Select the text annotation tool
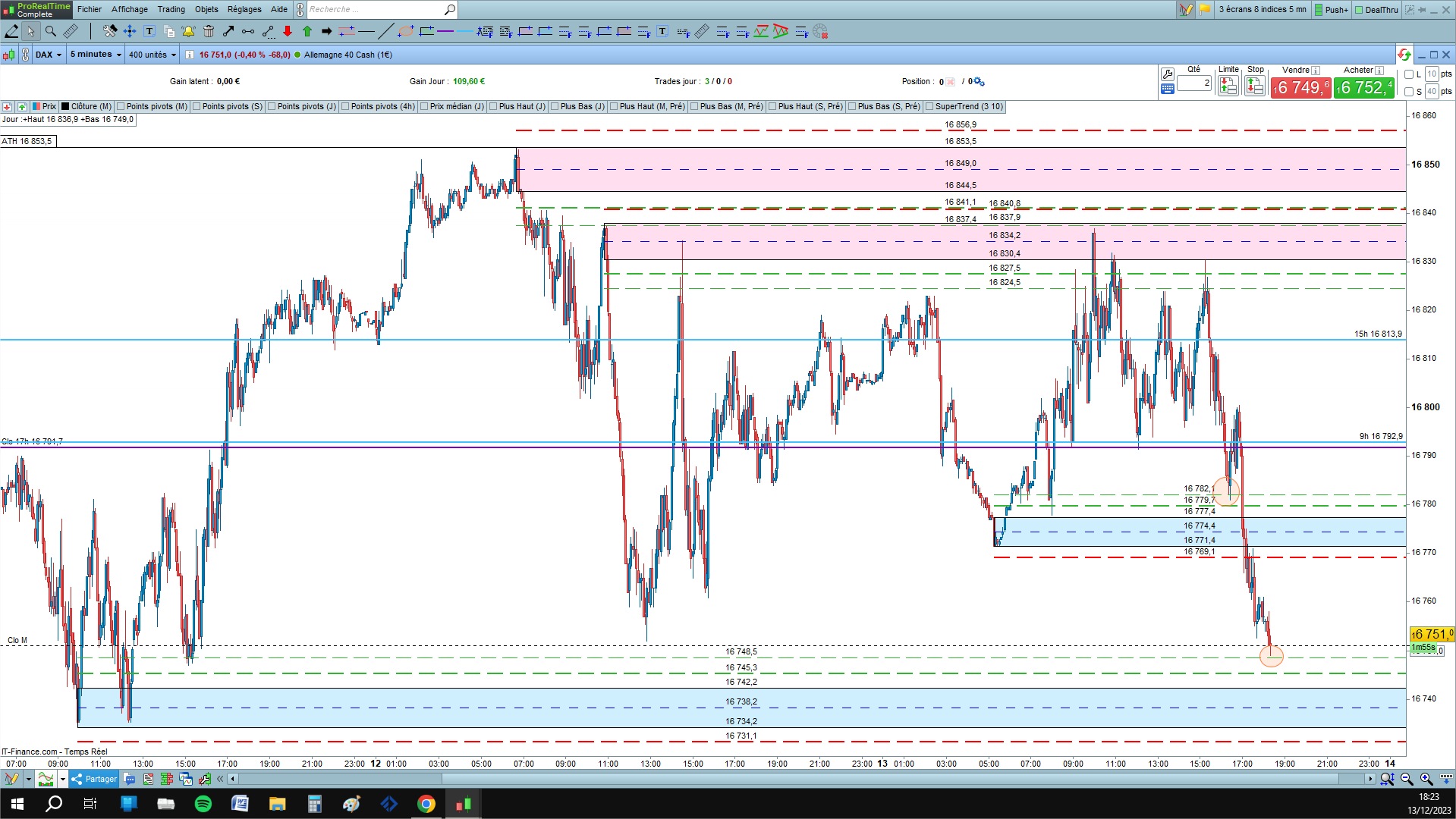1456x819 pixels. (149, 32)
